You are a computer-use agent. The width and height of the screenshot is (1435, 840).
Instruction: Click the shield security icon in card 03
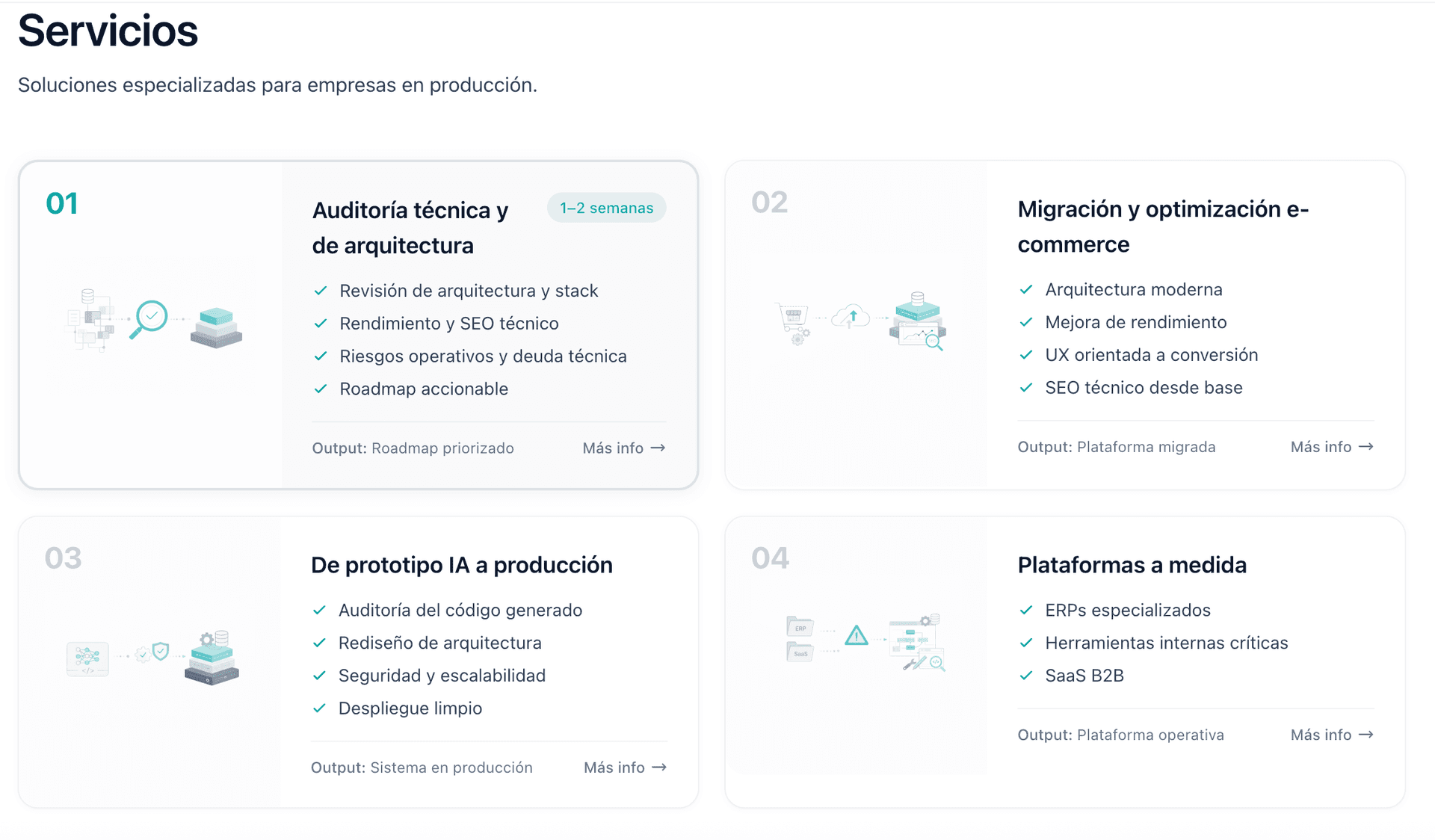pyautogui.click(x=161, y=651)
